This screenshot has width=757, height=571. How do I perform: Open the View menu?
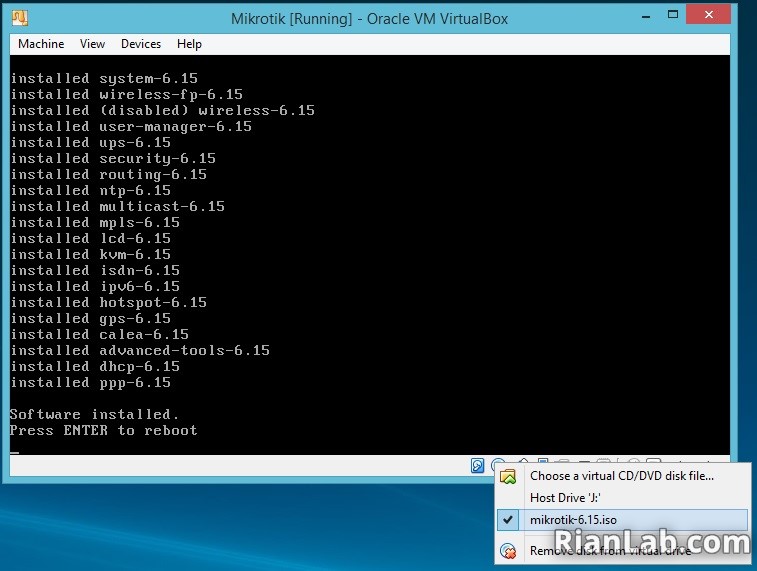pos(92,44)
